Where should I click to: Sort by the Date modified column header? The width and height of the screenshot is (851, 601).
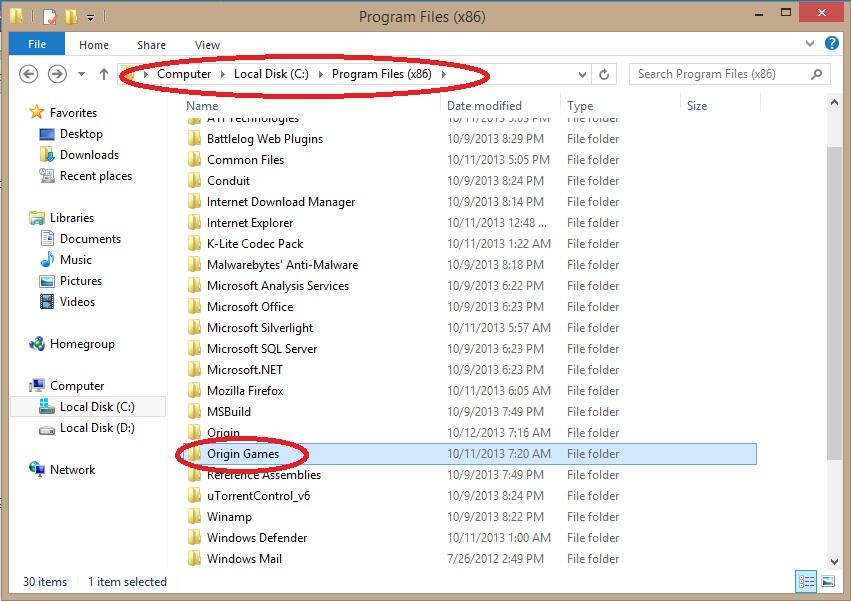pos(484,105)
